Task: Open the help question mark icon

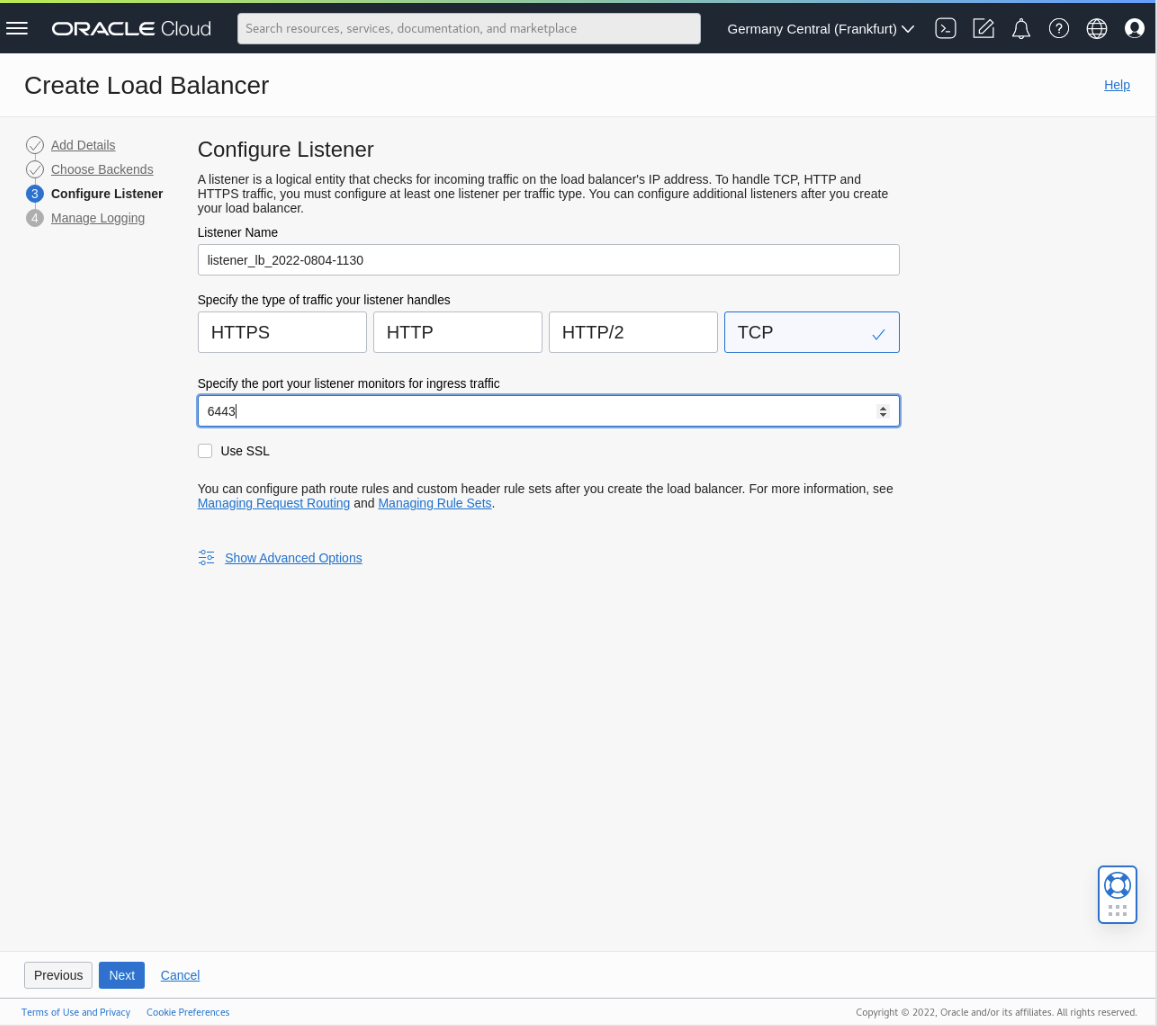Action: click(x=1058, y=28)
